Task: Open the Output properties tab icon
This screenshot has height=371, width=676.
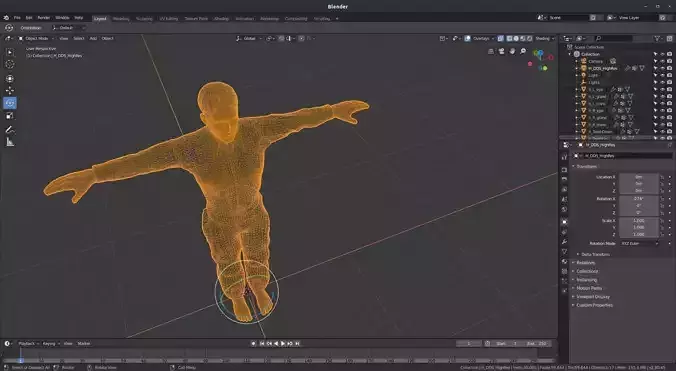Action: [565, 179]
